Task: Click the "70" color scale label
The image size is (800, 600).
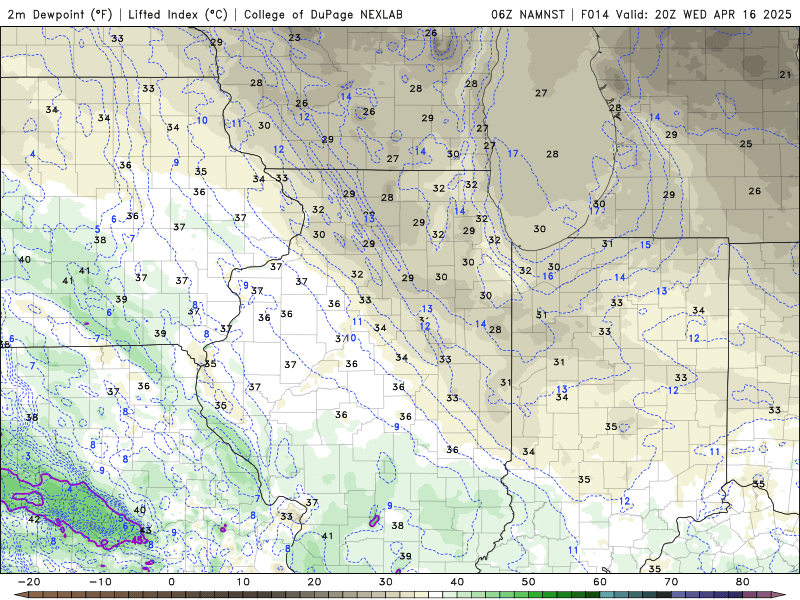Action: coord(671,582)
